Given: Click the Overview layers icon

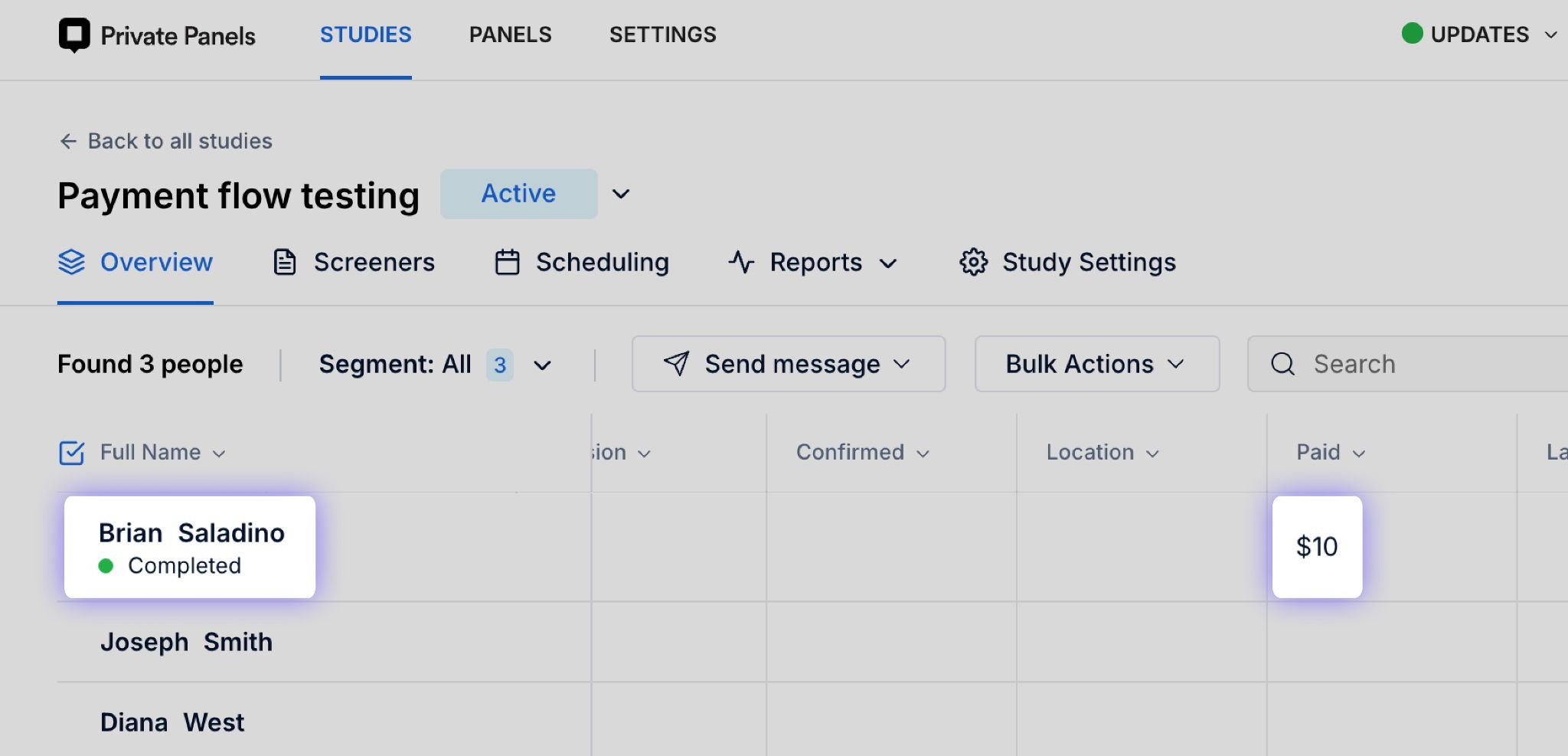Looking at the screenshot, I should click(x=71, y=262).
